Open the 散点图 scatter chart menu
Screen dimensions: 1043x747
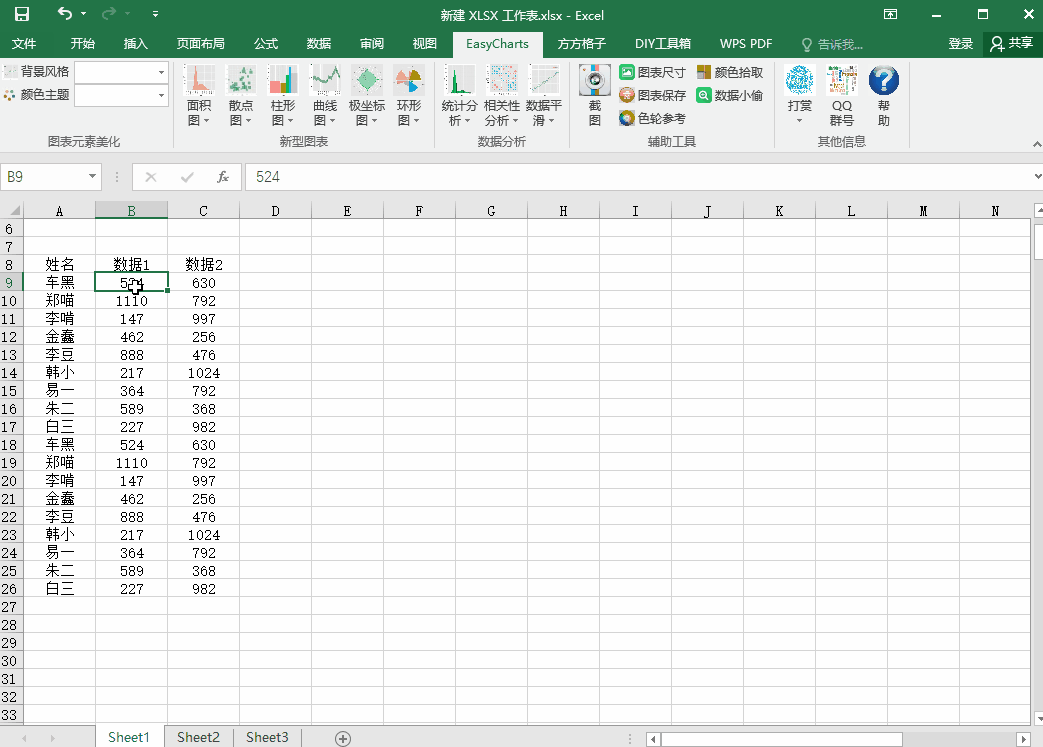(241, 96)
